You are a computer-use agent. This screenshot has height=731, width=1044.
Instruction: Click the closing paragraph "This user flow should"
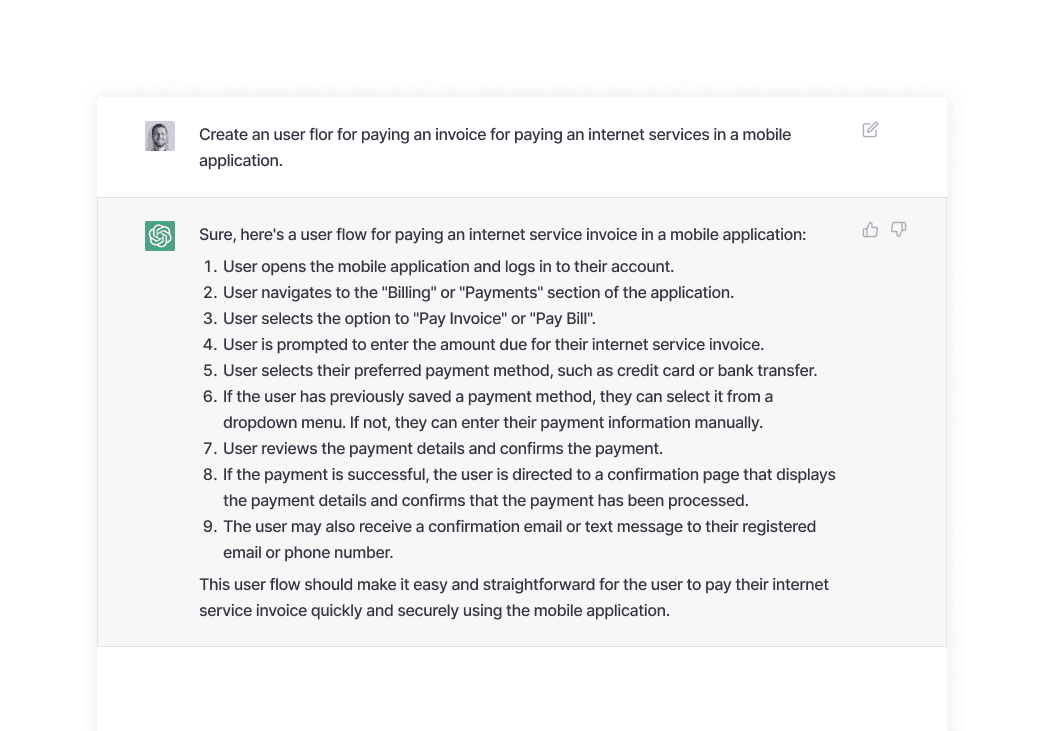pos(514,597)
